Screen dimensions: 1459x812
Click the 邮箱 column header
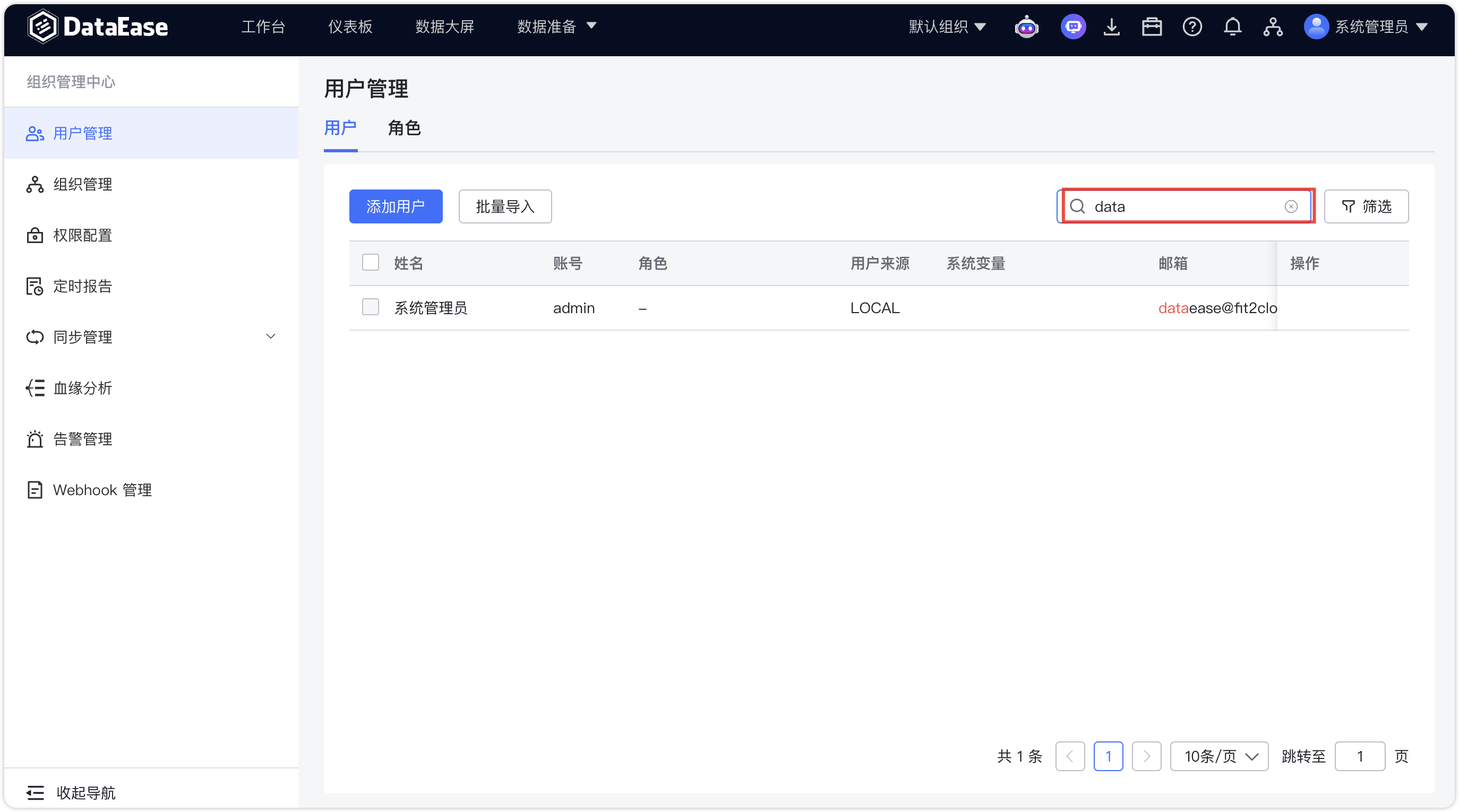1173,263
